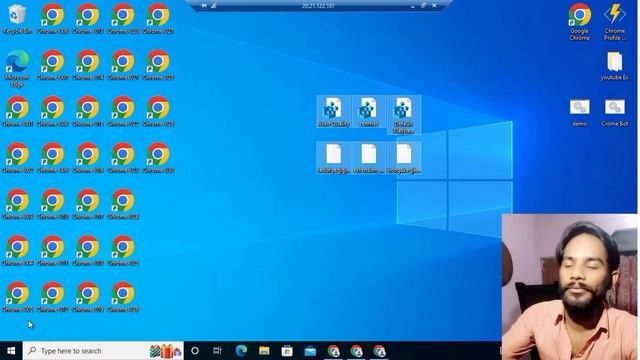Click the IP address on connection bar

coord(318,6)
